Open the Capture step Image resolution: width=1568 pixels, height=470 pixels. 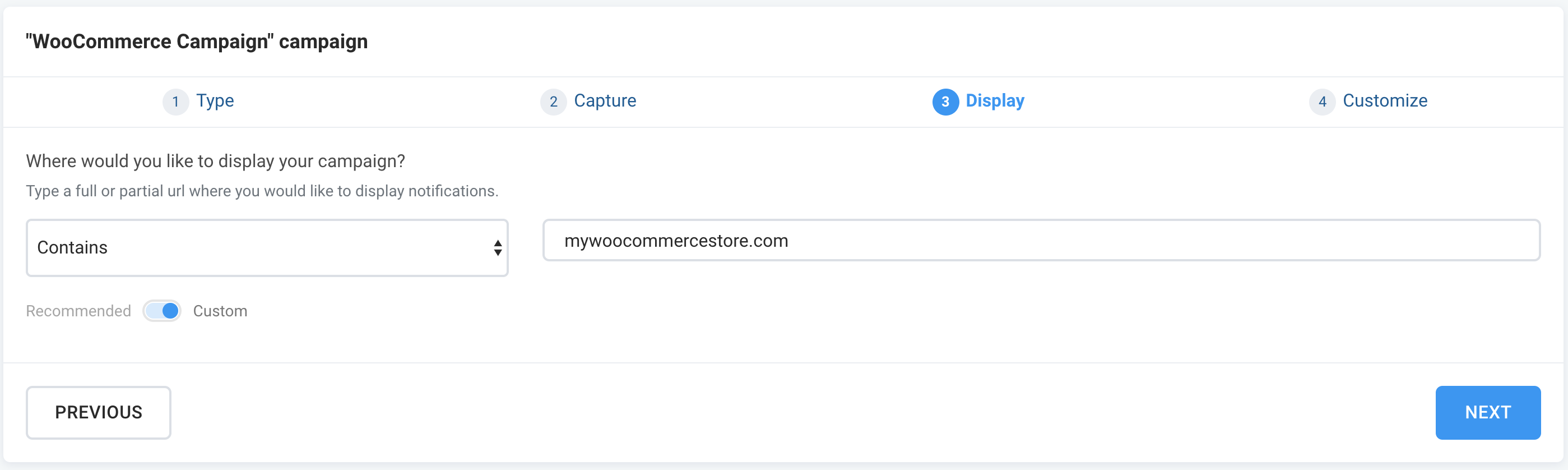(x=605, y=100)
